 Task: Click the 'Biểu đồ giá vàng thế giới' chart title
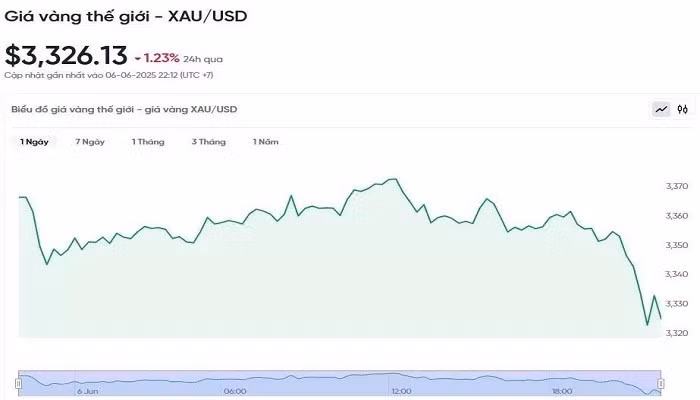124,109
